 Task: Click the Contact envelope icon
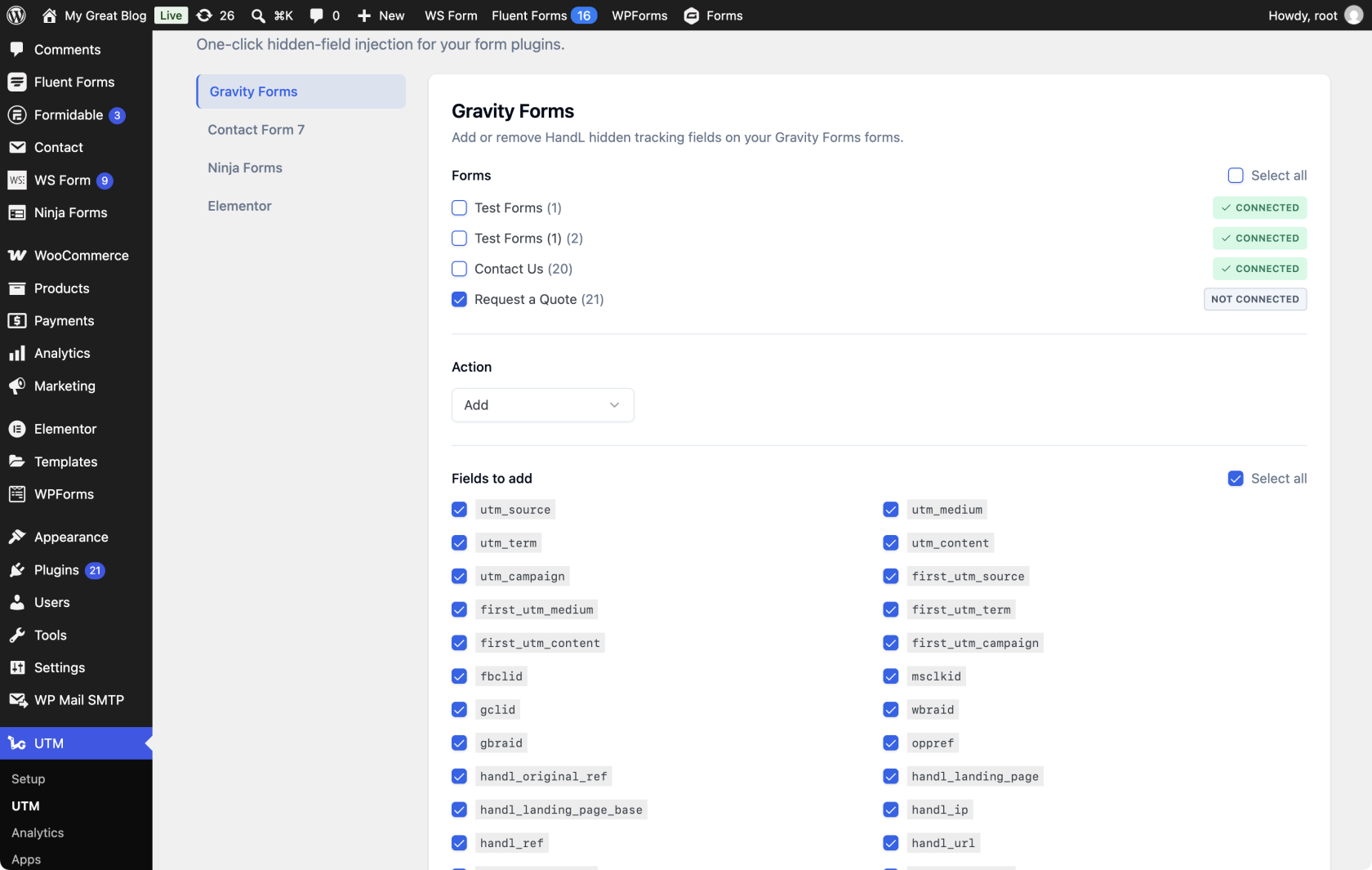click(x=17, y=148)
